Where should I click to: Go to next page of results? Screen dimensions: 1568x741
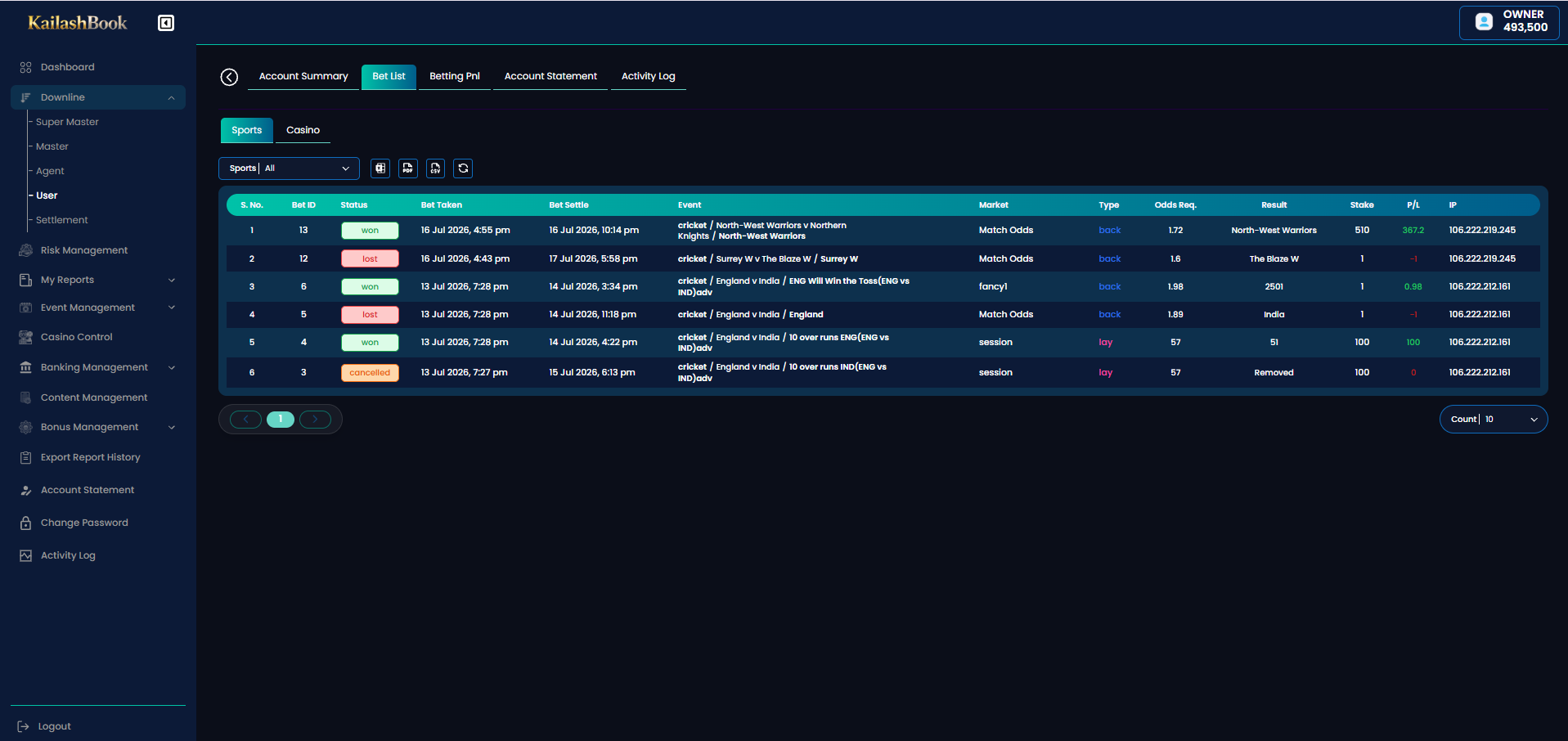315,420
